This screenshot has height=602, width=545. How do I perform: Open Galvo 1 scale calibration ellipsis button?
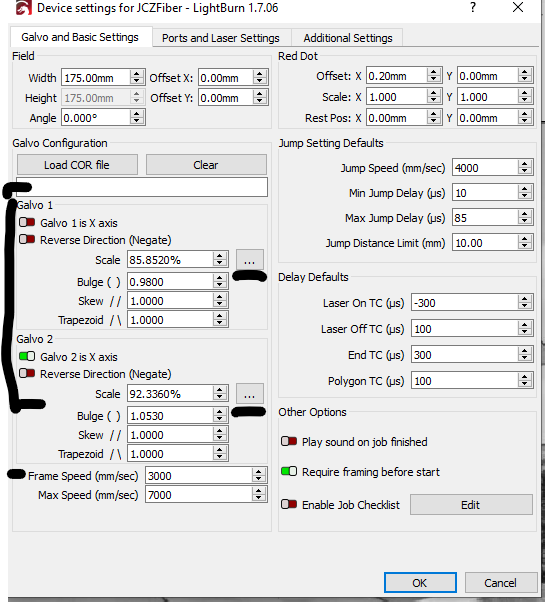(x=249, y=260)
